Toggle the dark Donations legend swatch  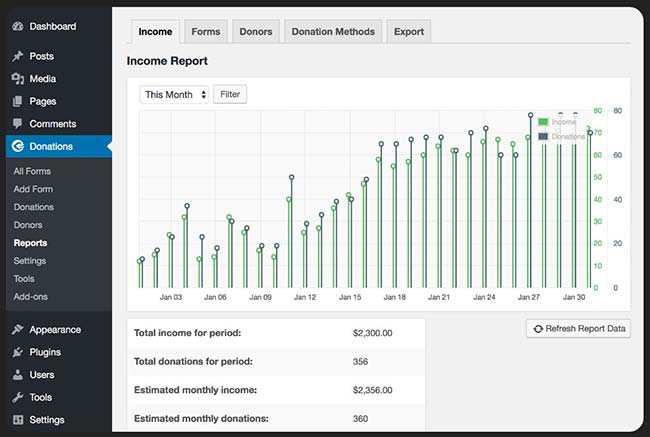pos(543,136)
